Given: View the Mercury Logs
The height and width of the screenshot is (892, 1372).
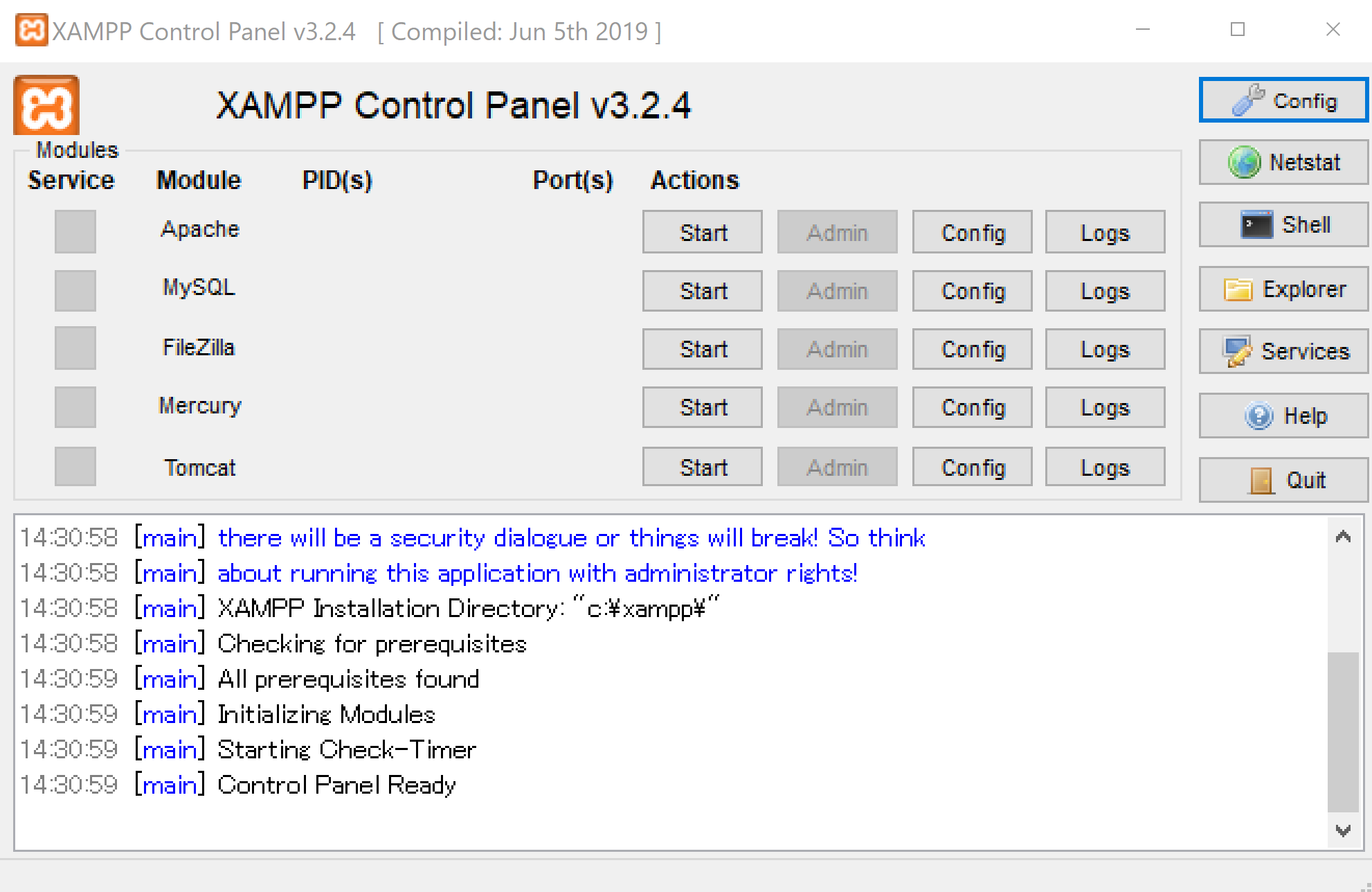Looking at the screenshot, I should point(1105,407).
